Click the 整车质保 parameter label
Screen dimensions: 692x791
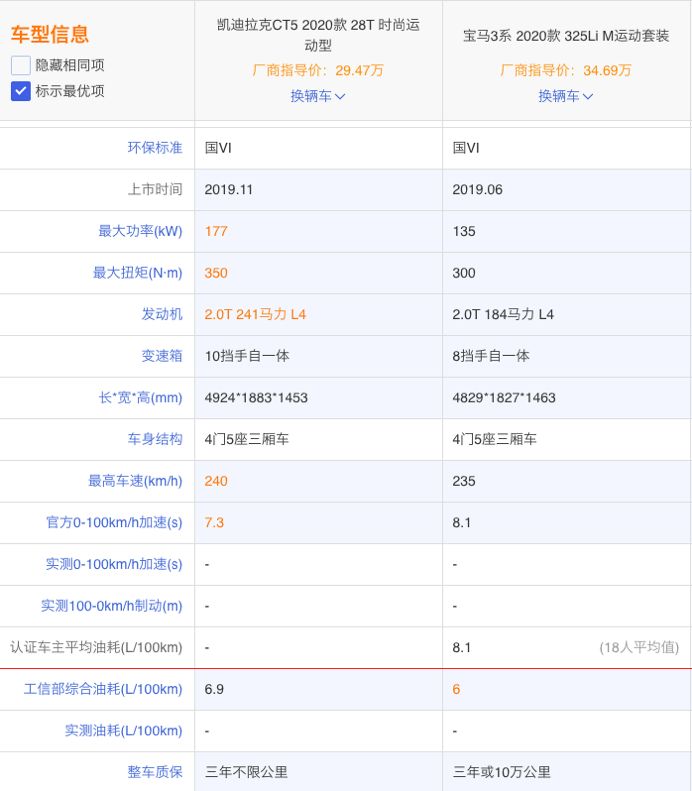click(x=155, y=772)
